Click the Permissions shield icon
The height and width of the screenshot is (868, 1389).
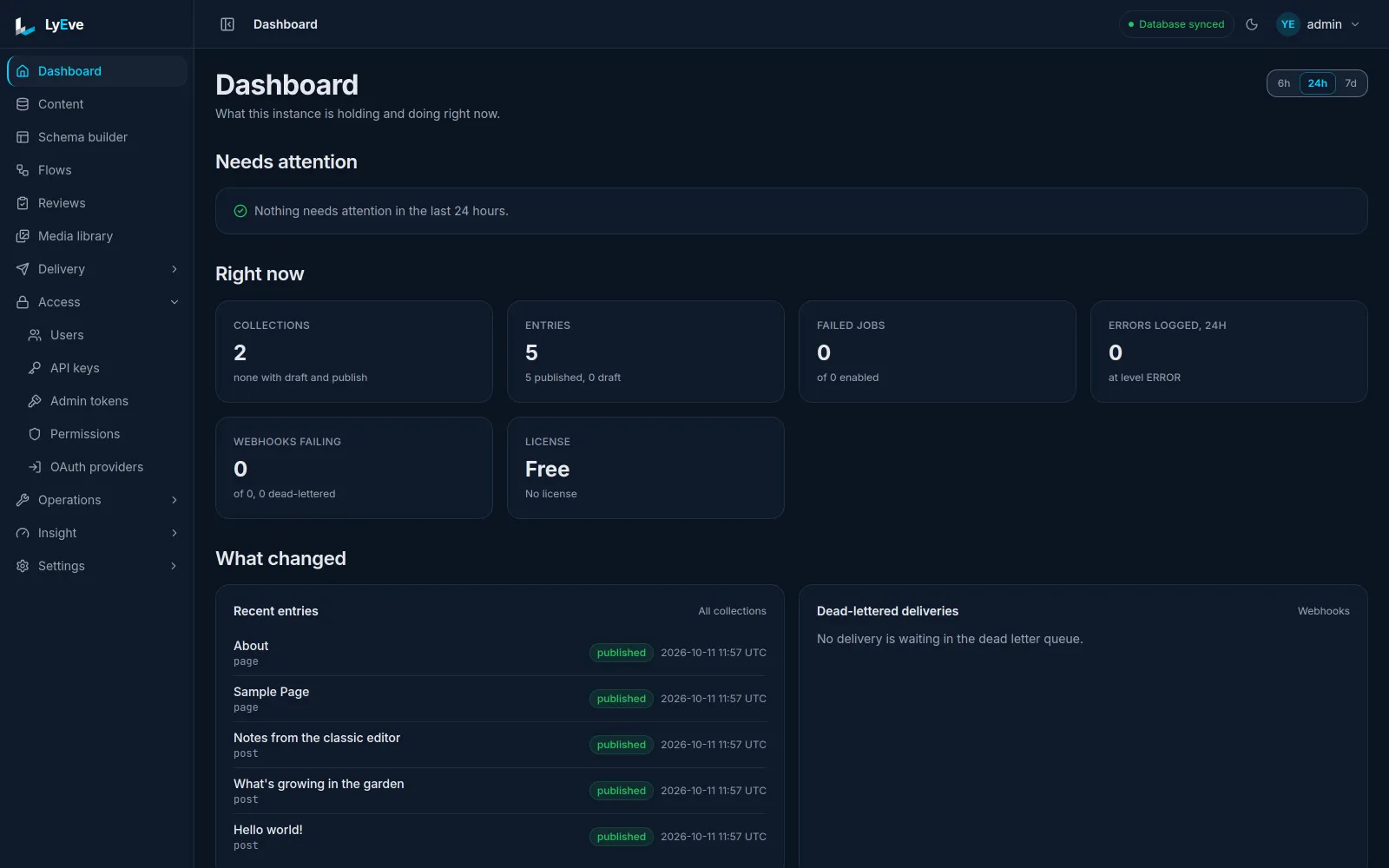pyautogui.click(x=35, y=434)
